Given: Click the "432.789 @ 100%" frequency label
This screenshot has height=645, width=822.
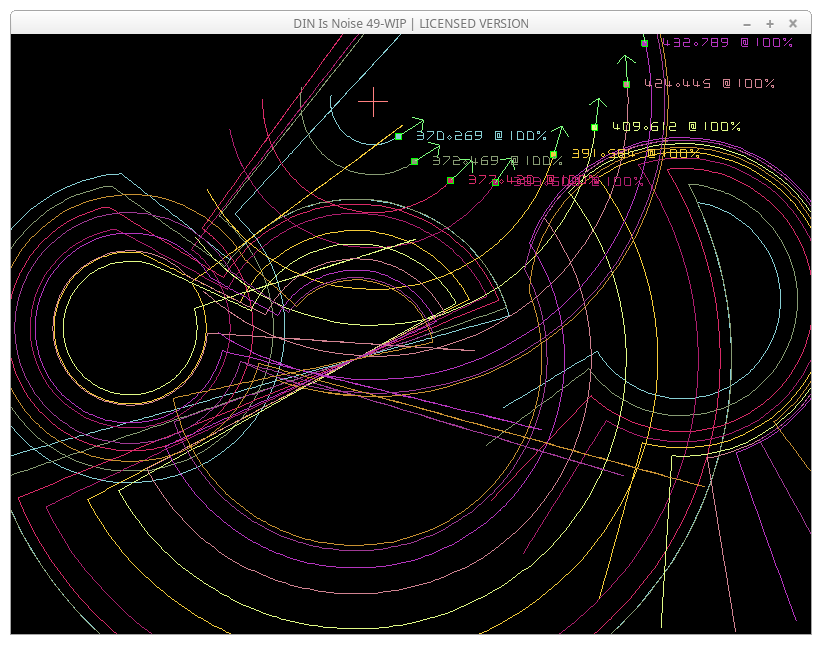Looking at the screenshot, I should coord(727,43).
